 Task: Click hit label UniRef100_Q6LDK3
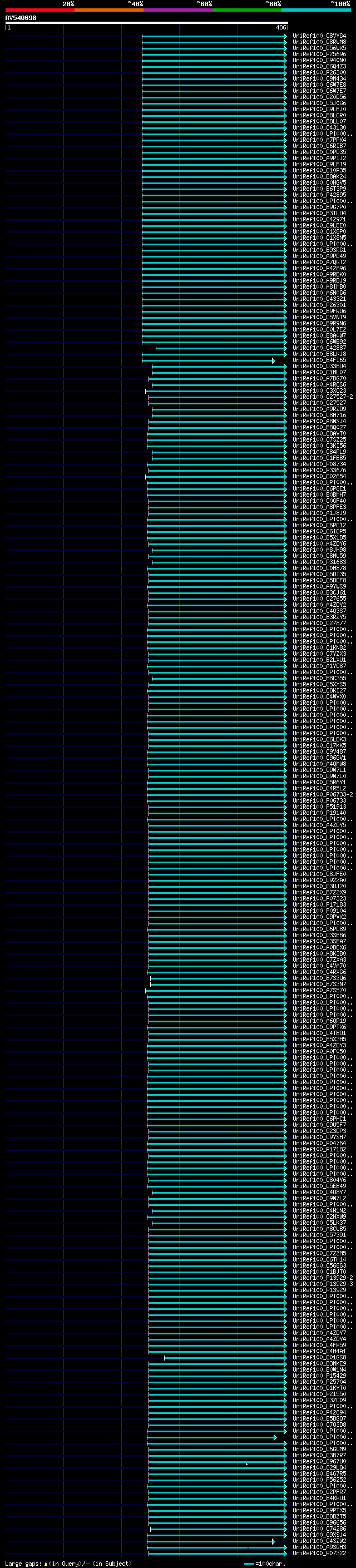[319, 739]
